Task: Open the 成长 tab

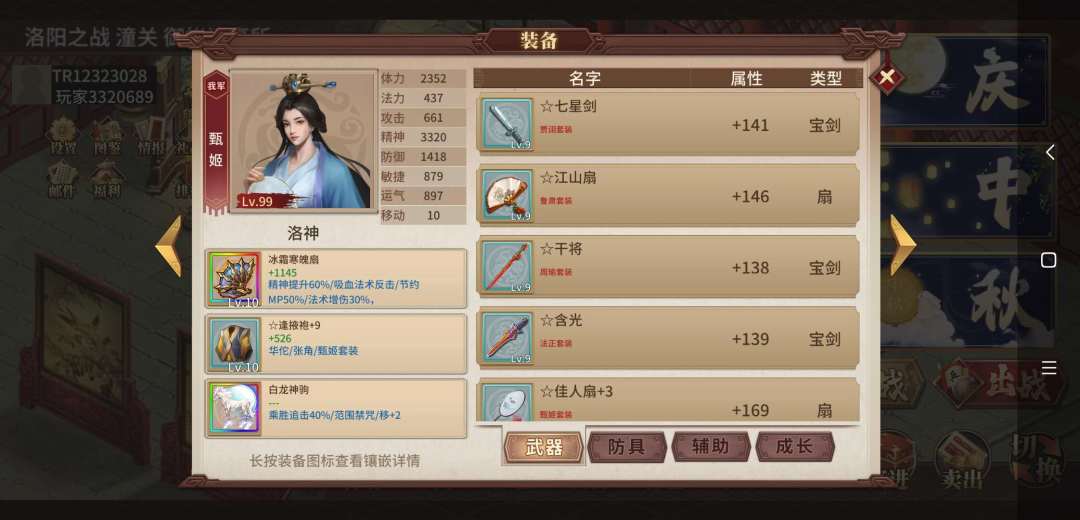Action: (x=795, y=447)
